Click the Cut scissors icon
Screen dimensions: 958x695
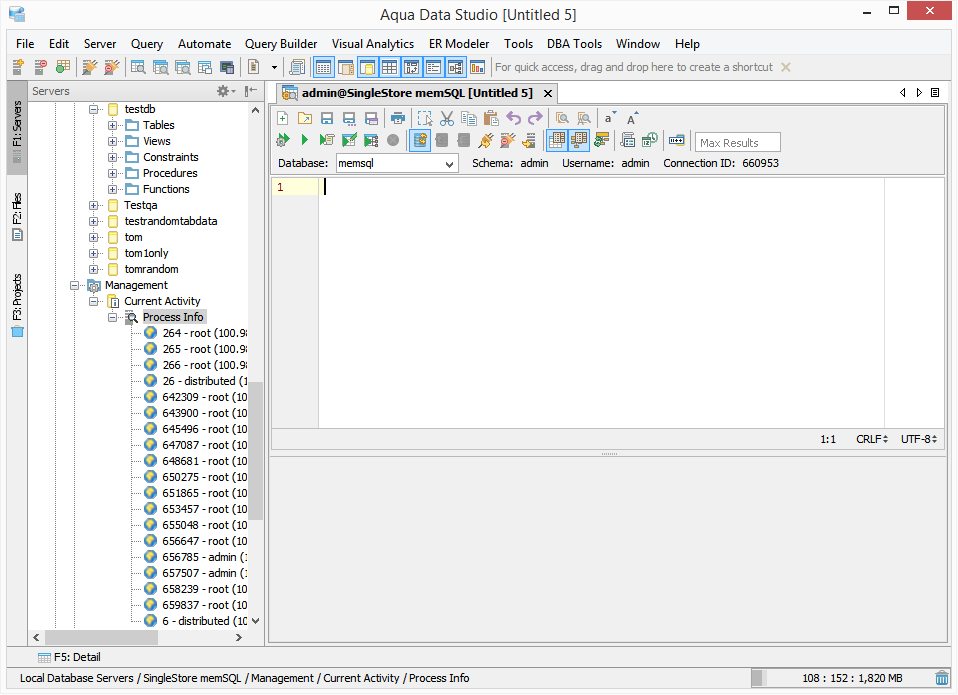pos(447,118)
